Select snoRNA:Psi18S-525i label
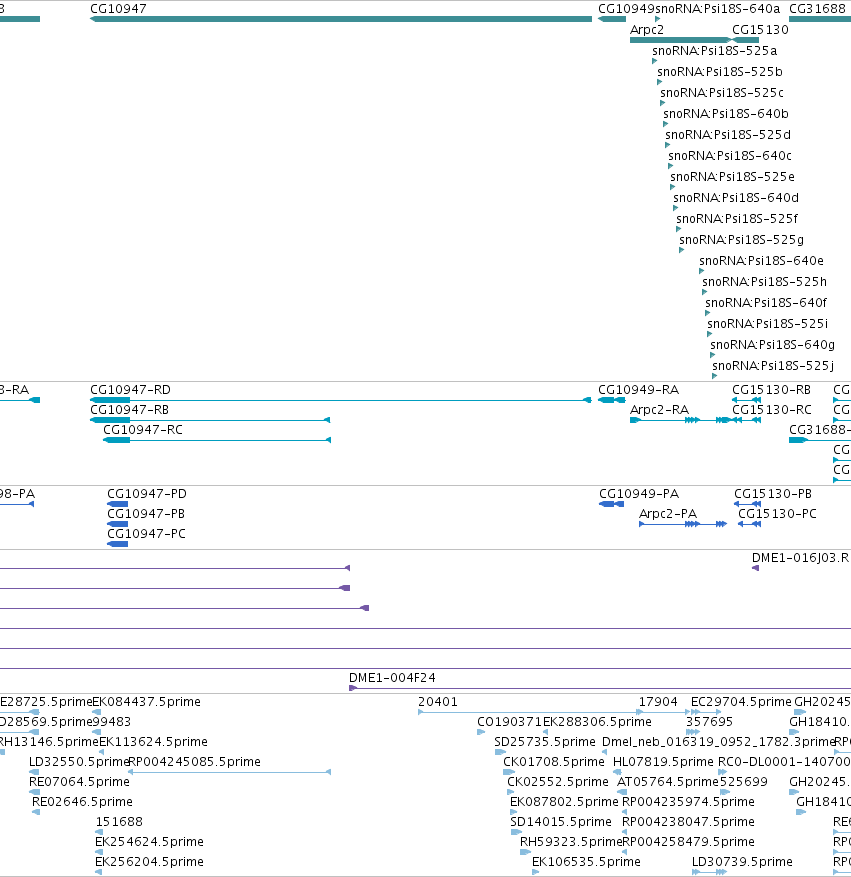Viewport: 851px width, 877px height. point(768,324)
